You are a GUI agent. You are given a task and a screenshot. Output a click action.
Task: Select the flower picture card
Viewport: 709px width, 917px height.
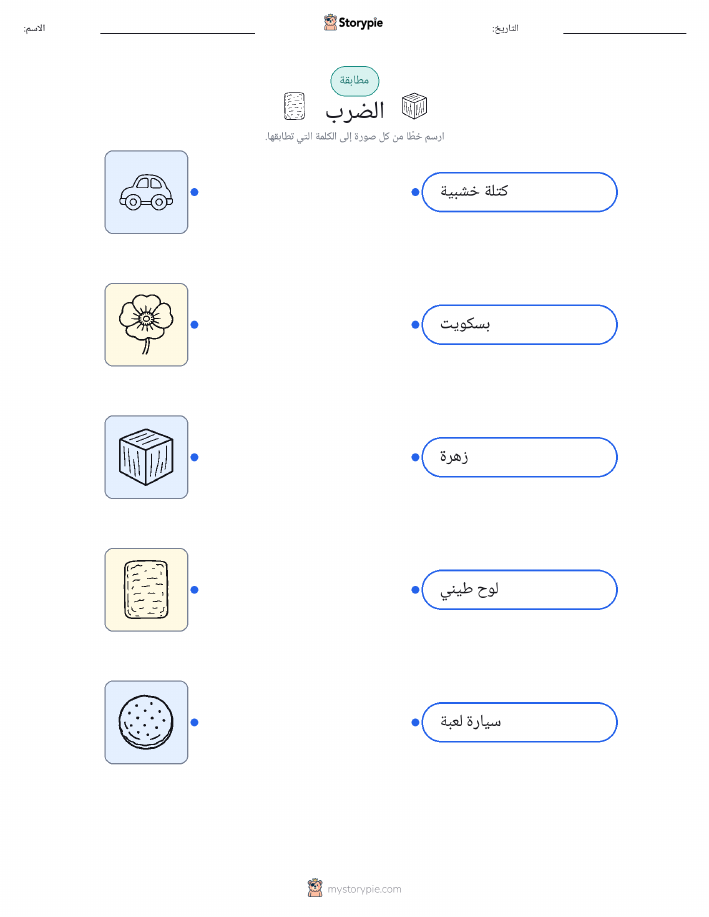146,325
